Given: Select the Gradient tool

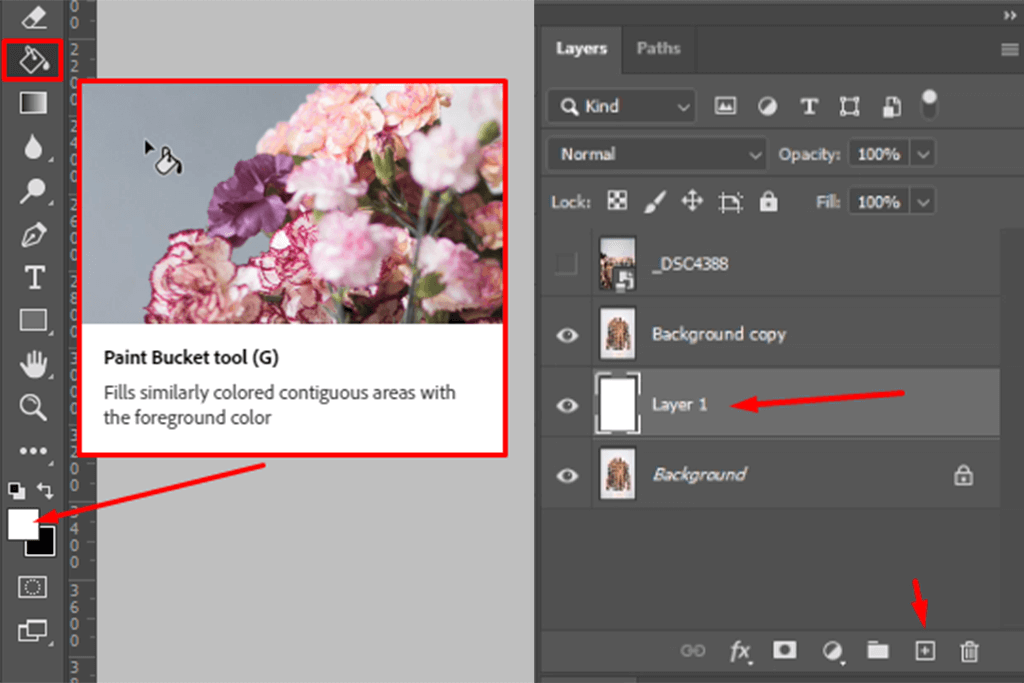Looking at the screenshot, I should 33,103.
